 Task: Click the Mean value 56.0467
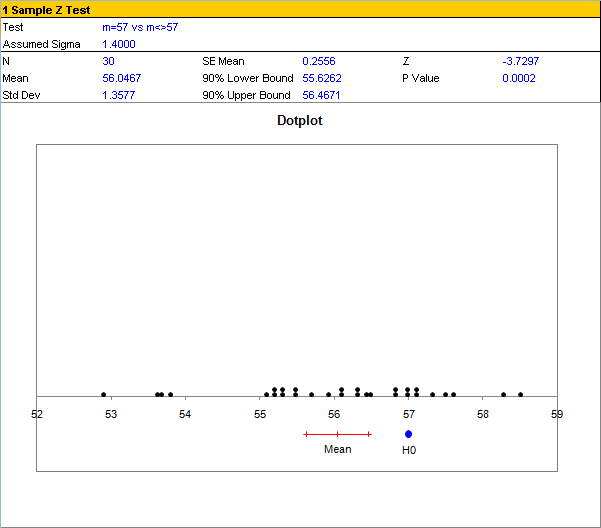[x=122, y=78]
